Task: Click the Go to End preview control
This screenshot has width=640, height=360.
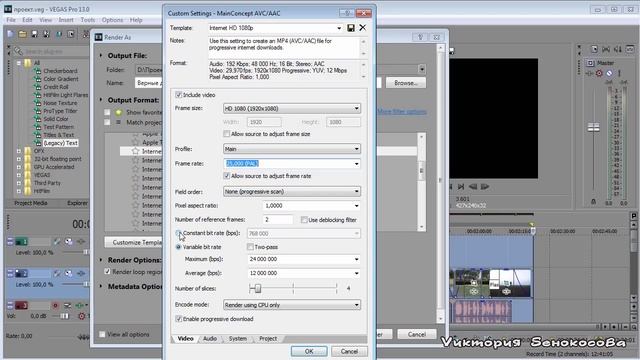Action: tap(461, 187)
